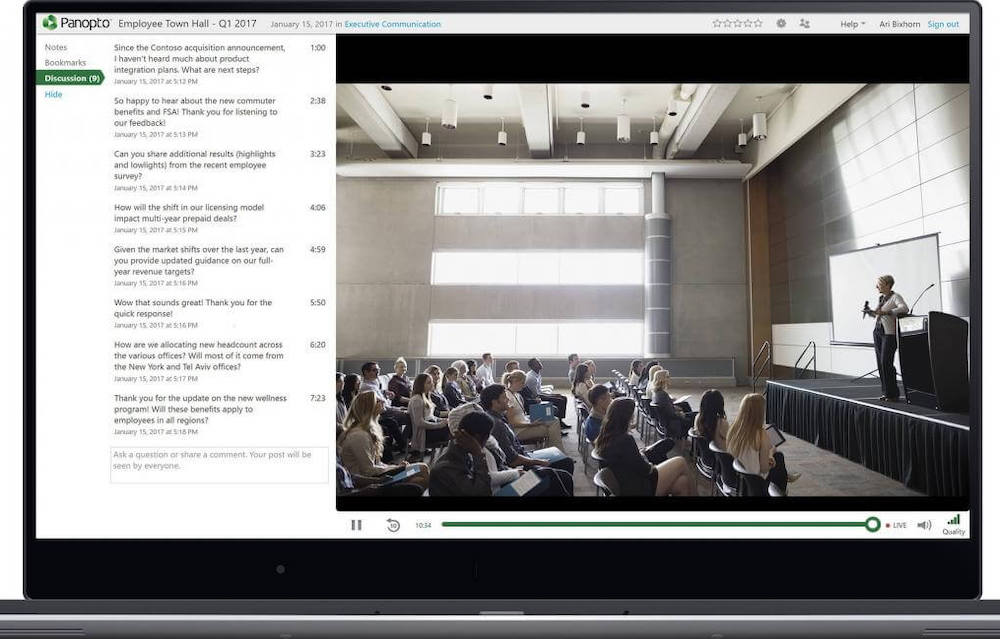Sign out of the account
1000x639 pixels.
(x=943, y=24)
